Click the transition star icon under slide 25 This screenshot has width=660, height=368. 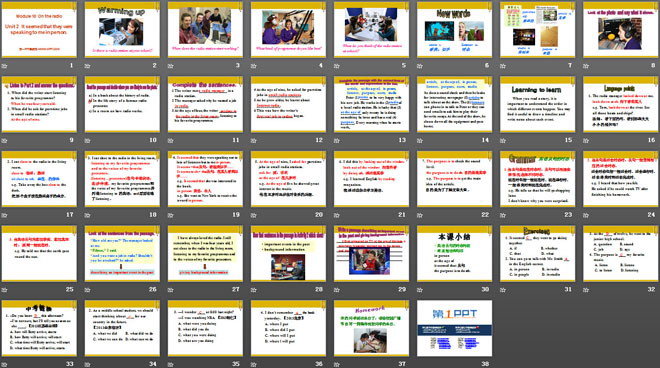[4, 290]
